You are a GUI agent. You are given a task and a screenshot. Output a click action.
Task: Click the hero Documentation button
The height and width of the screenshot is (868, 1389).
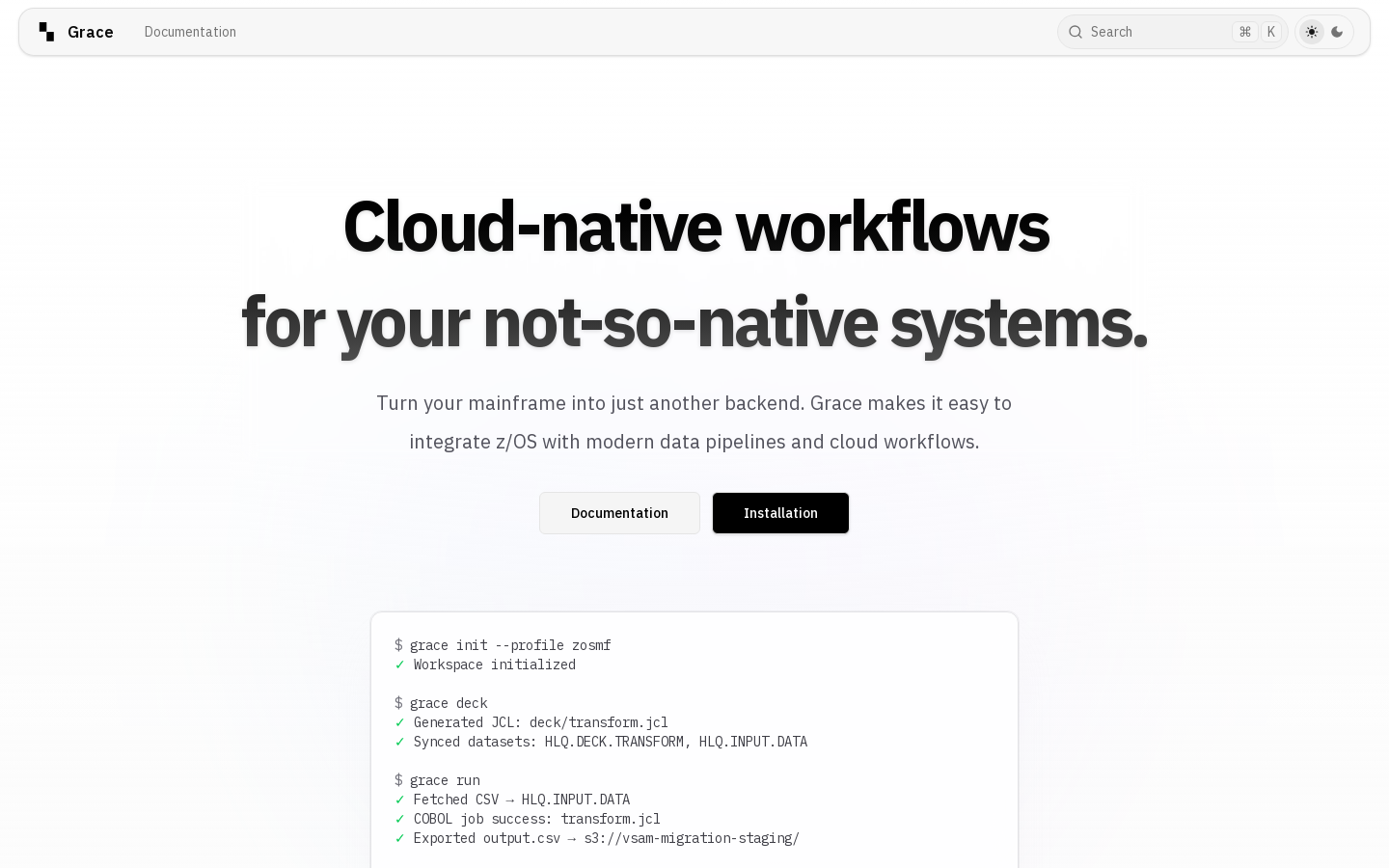click(619, 513)
